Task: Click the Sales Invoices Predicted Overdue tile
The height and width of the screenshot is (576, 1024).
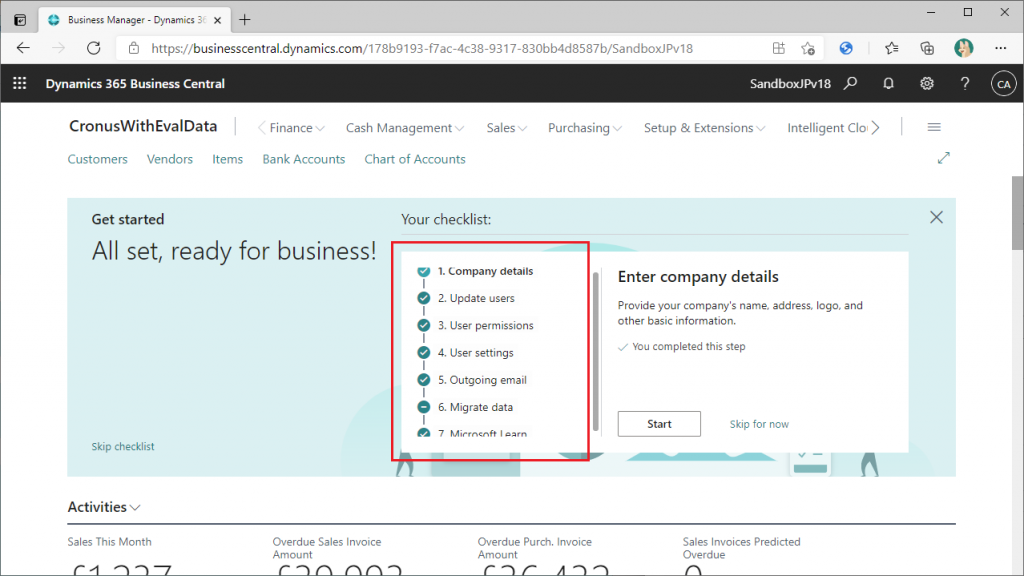Action: [741, 556]
